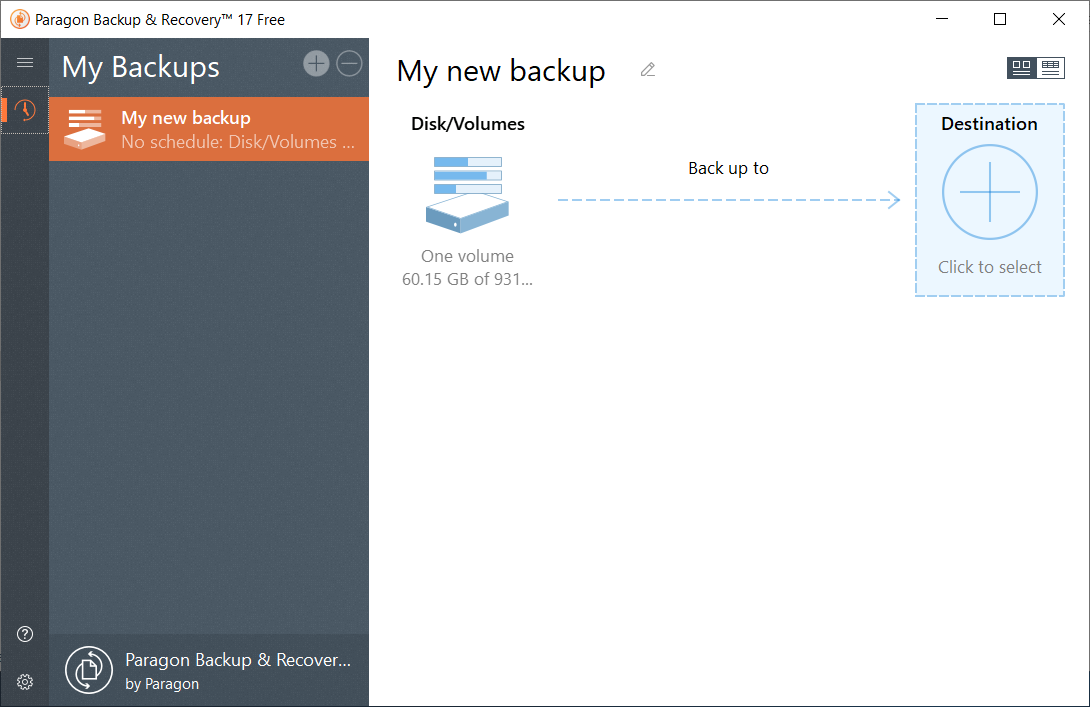This screenshot has height=707, width=1090.
Task: Select the backup clock icon in sidebar
Action: pyautogui.click(x=25, y=110)
